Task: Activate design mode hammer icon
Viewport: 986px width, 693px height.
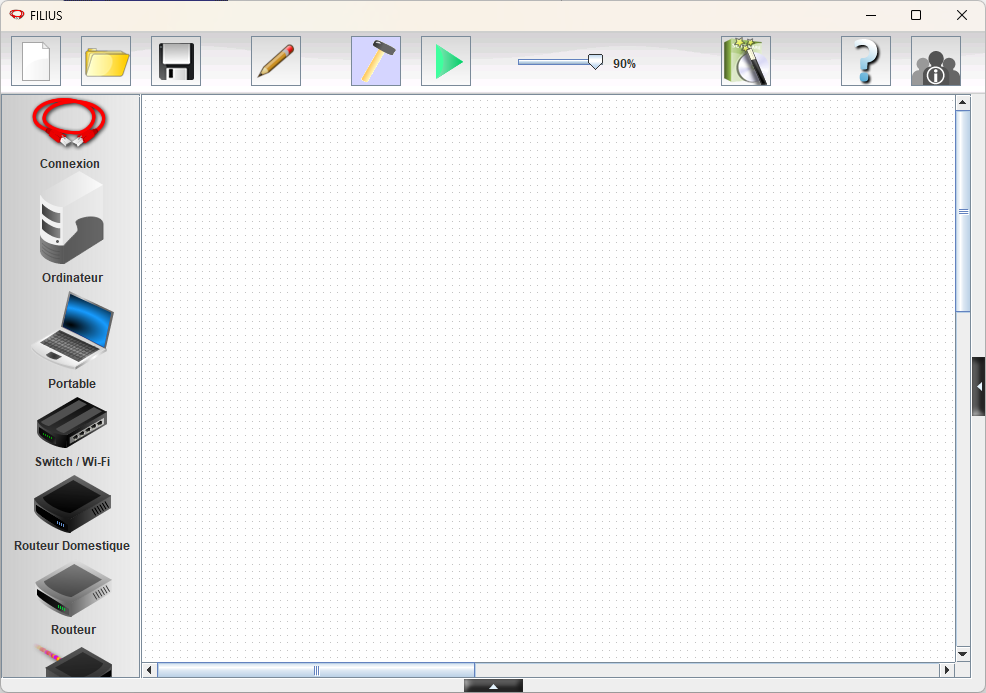Action: click(x=376, y=61)
